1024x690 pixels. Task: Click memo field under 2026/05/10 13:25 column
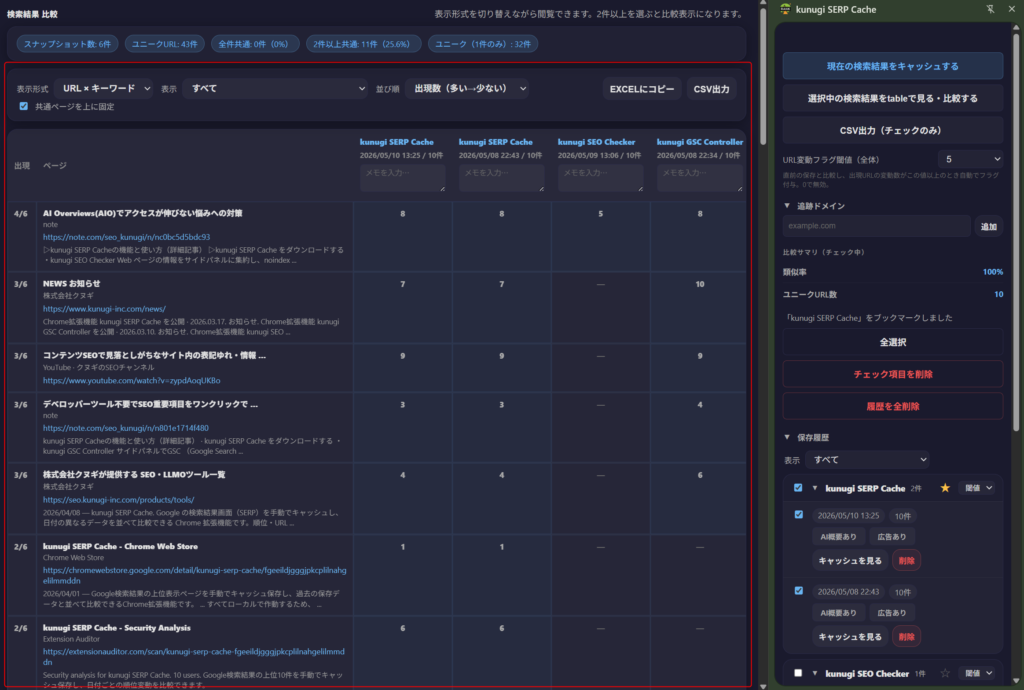coord(402,178)
